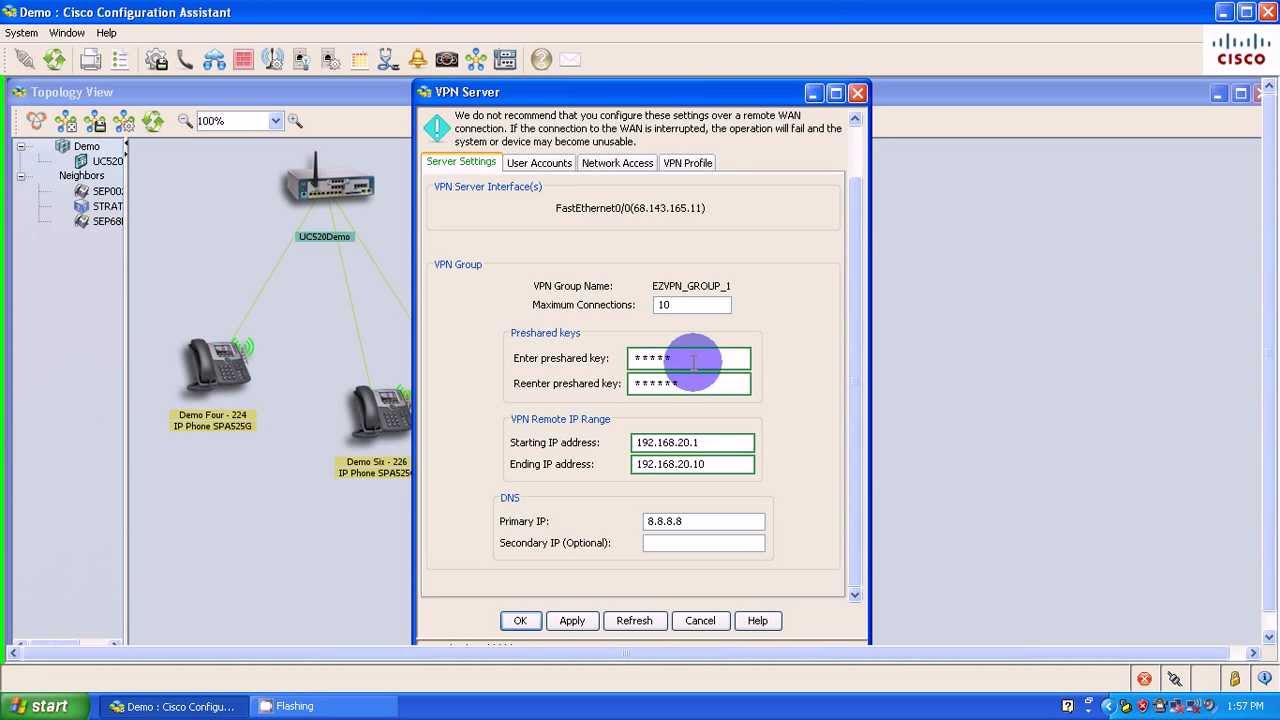Viewport: 1280px width, 720px height.
Task: Select the UC520 device in the tree
Action: [99, 161]
